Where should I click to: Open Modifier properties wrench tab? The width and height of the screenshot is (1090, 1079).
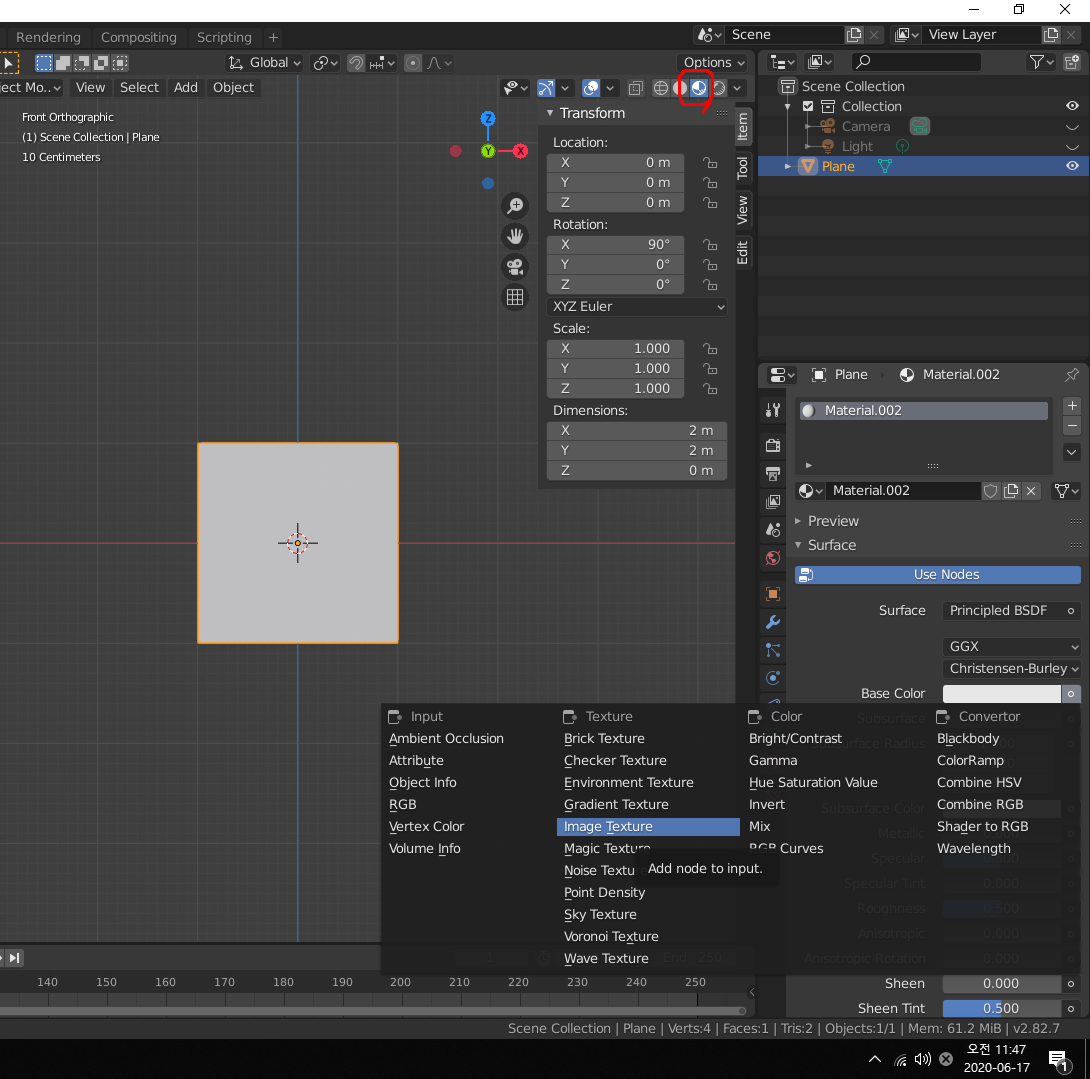coord(773,622)
